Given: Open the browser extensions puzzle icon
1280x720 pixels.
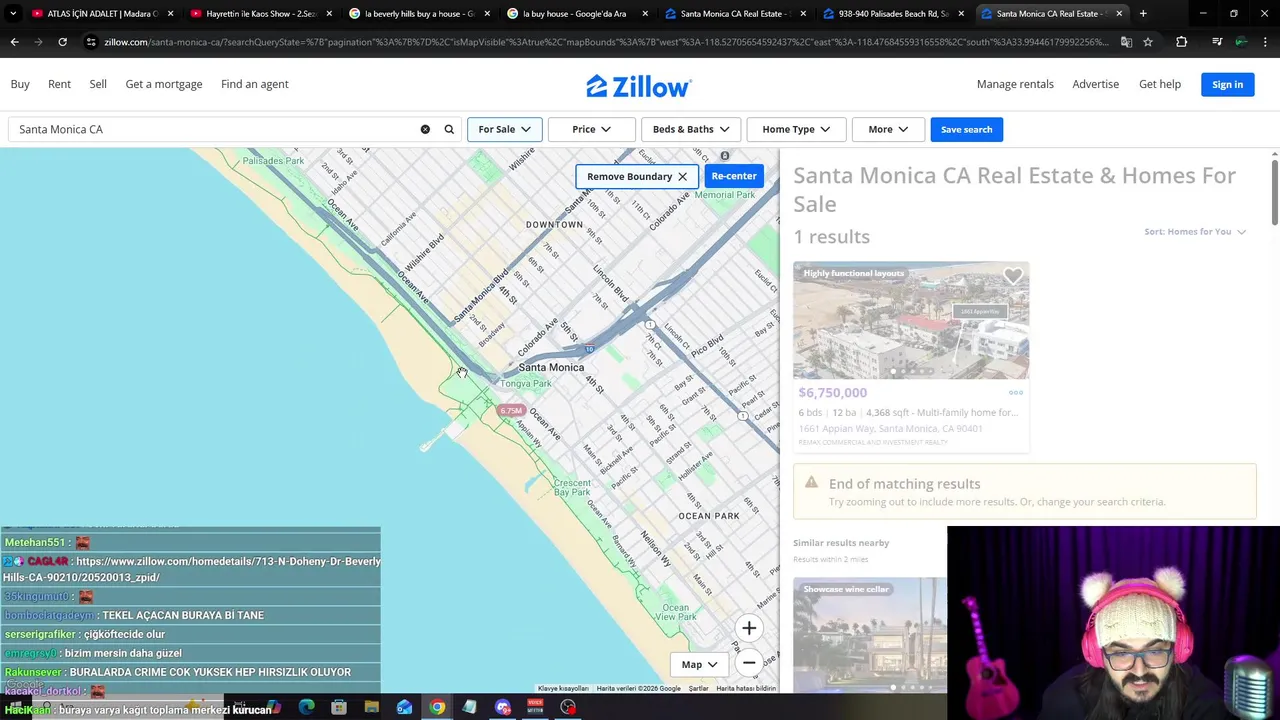Looking at the screenshot, I should pos(1182,42).
